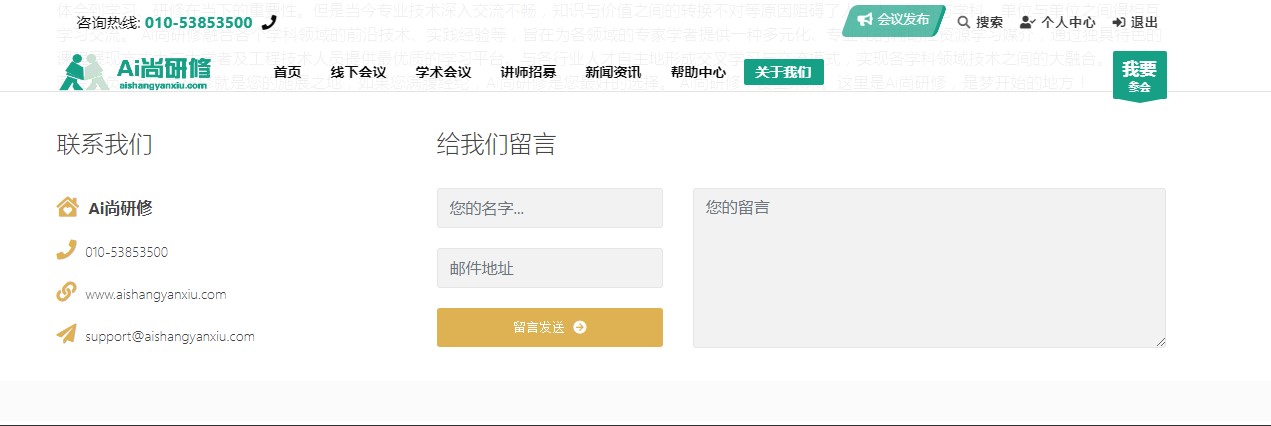Submit the form with 留言发送 button

click(x=550, y=327)
